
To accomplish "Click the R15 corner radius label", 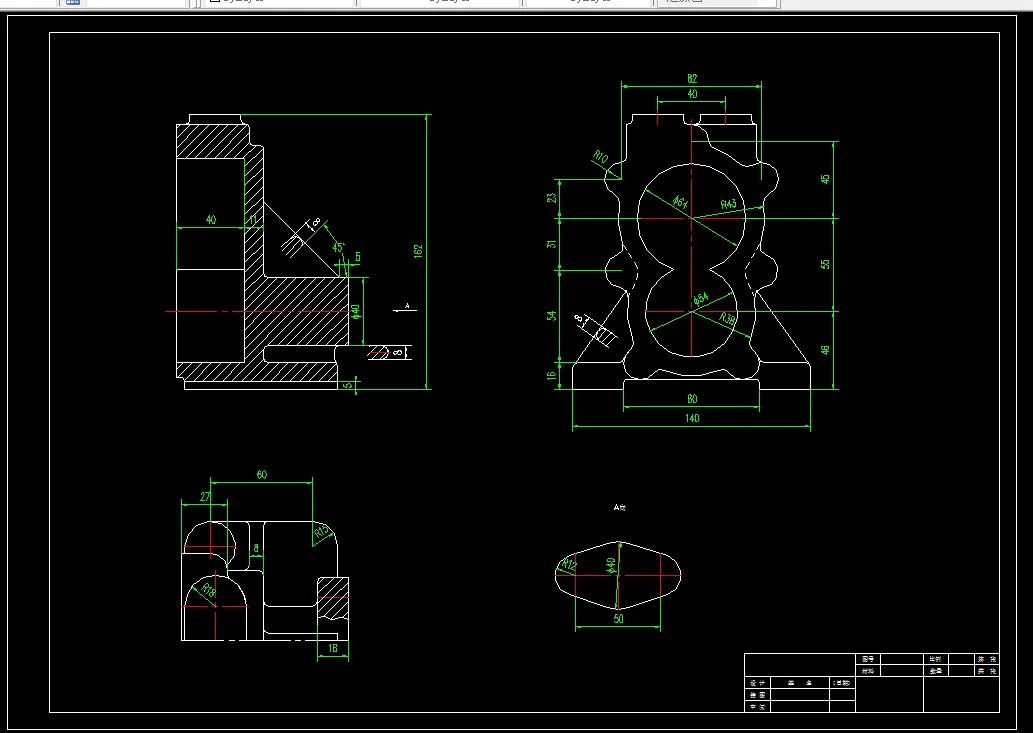I will (x=321, y=531).
